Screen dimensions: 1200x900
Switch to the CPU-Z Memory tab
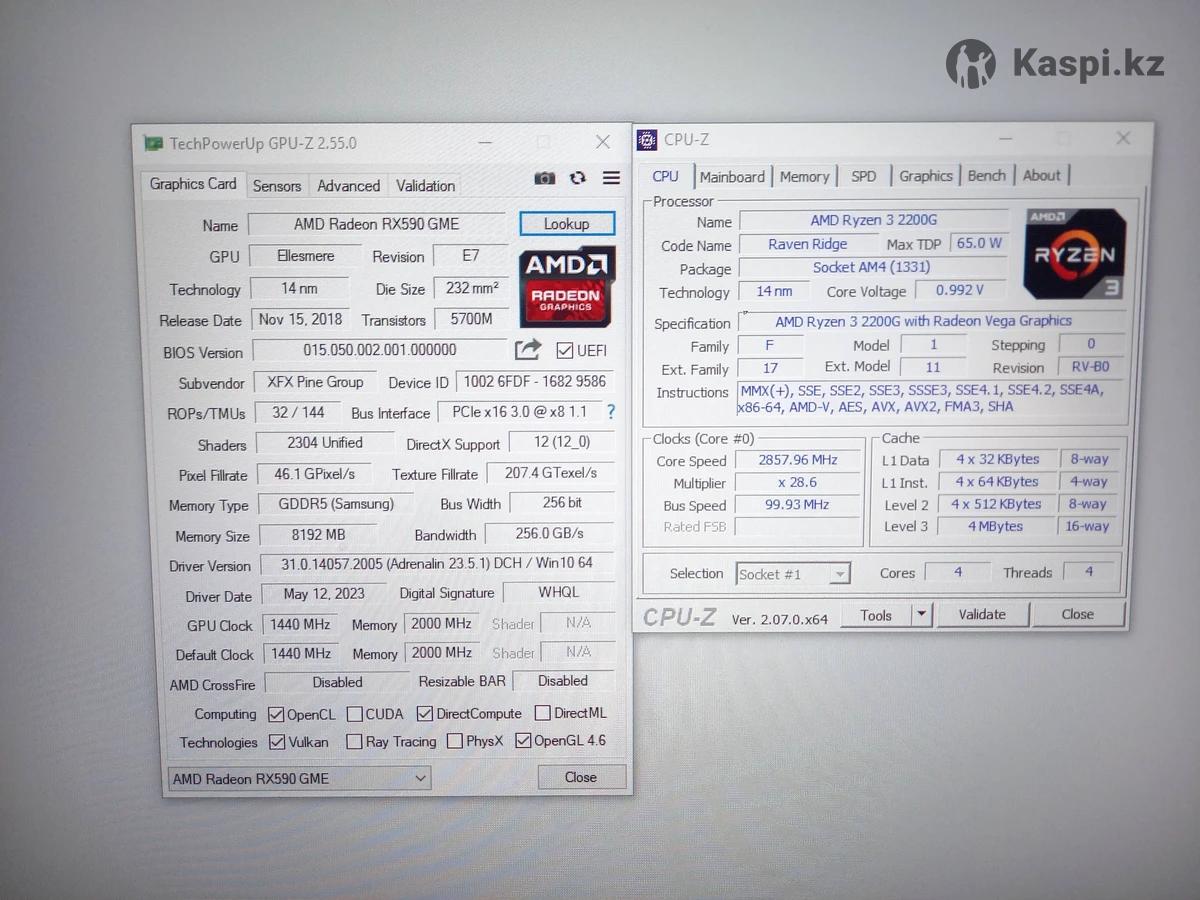[805, 177]
